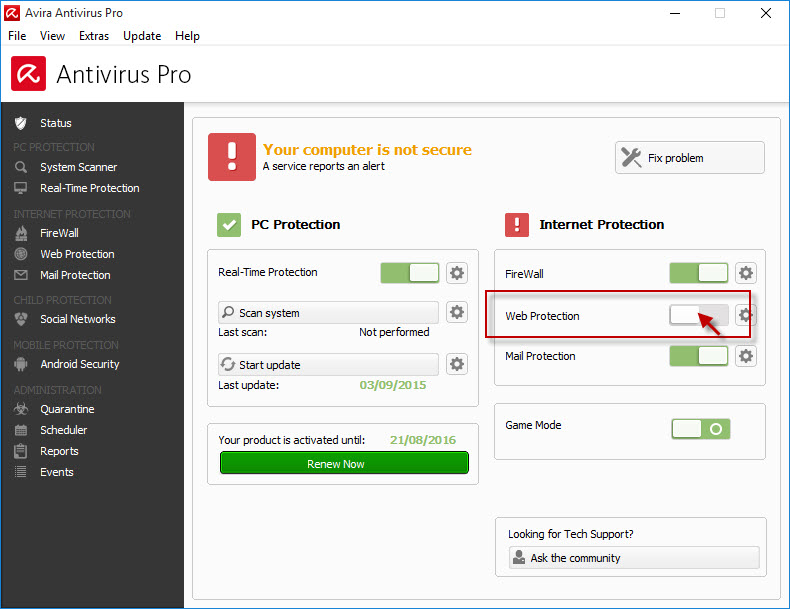Click the activation date 21/08/2016
This screenshot has height=609, width=790.
coord(423,440)
